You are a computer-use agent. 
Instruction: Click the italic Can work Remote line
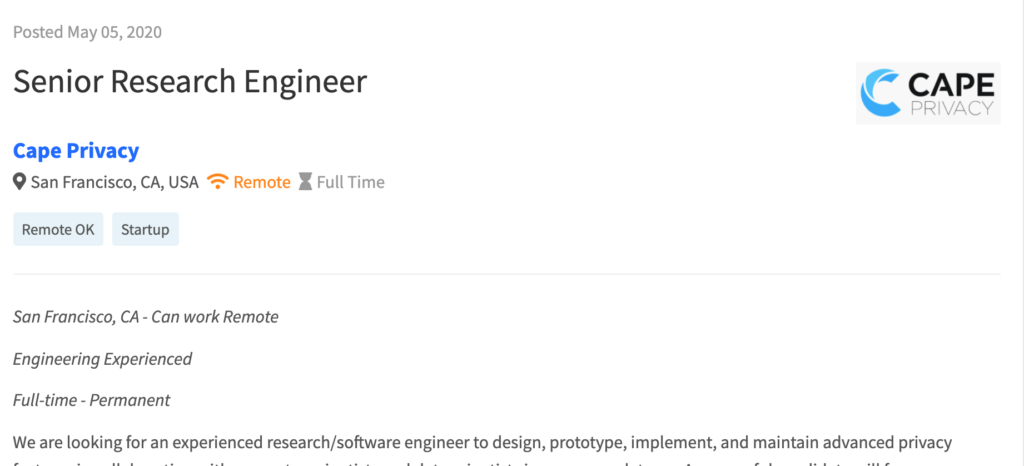click(146, 317)
